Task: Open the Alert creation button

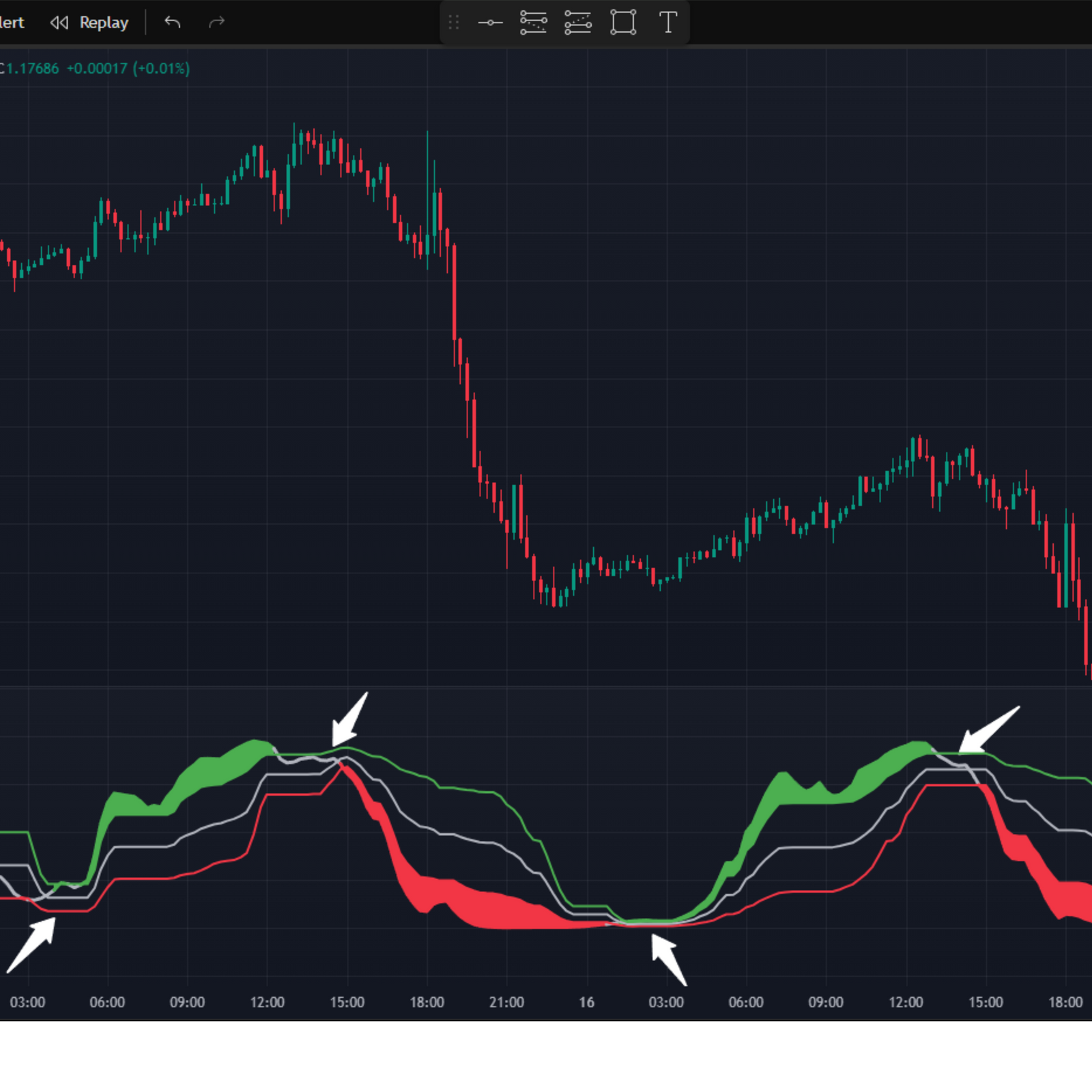Action: (12, 23)
